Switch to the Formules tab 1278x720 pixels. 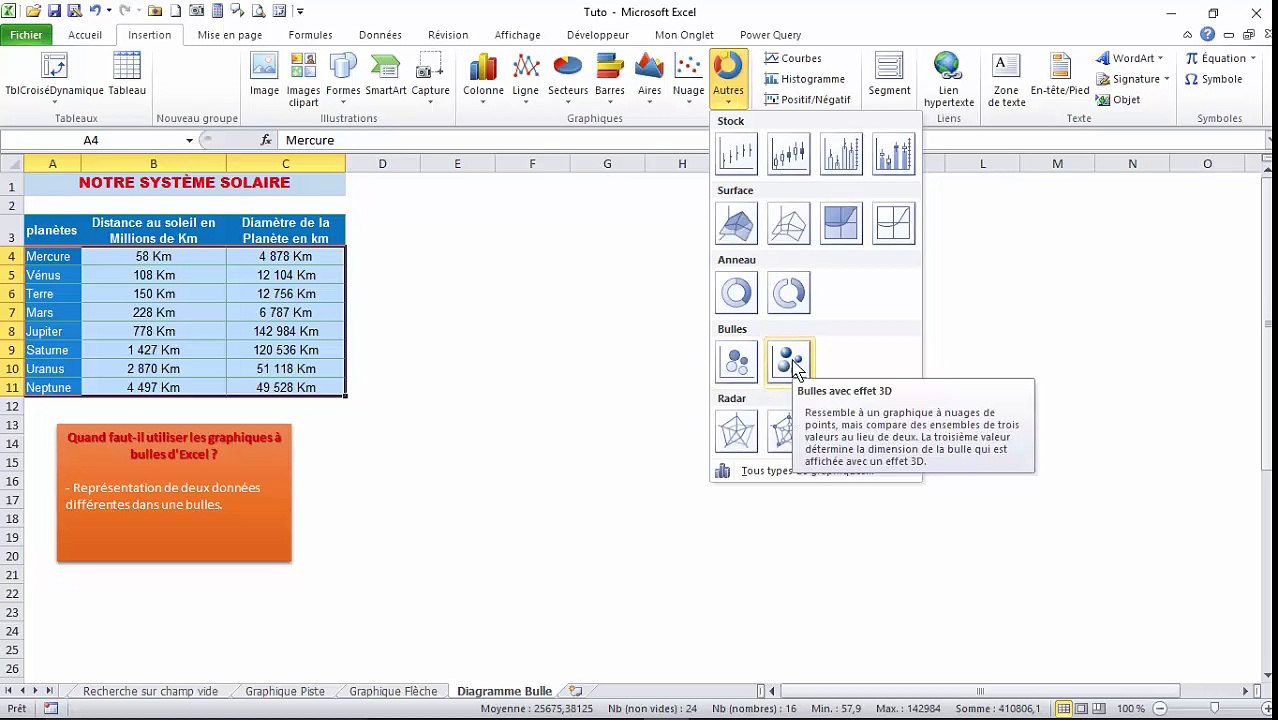coord(310,35)
